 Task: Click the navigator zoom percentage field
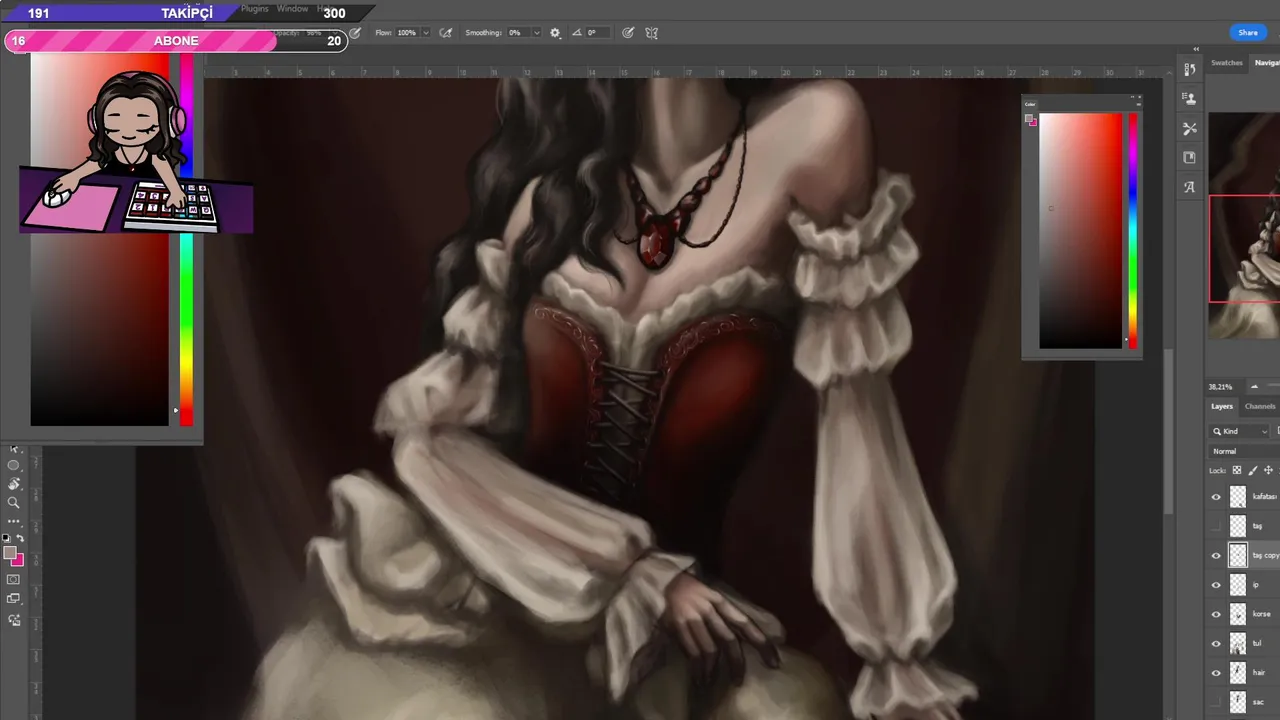click(x=1220, y=387)
